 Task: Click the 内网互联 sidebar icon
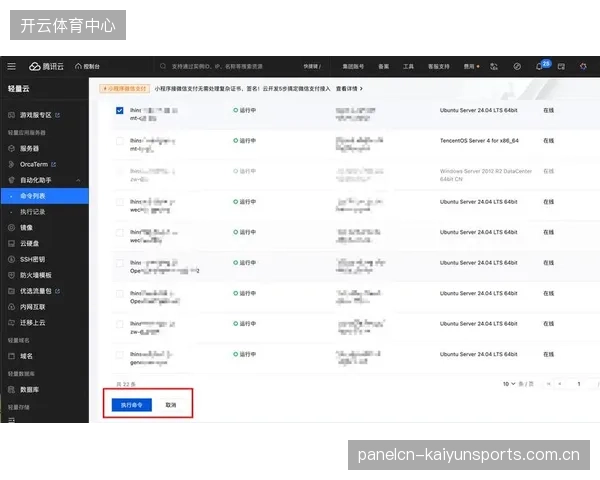(11, 307)
